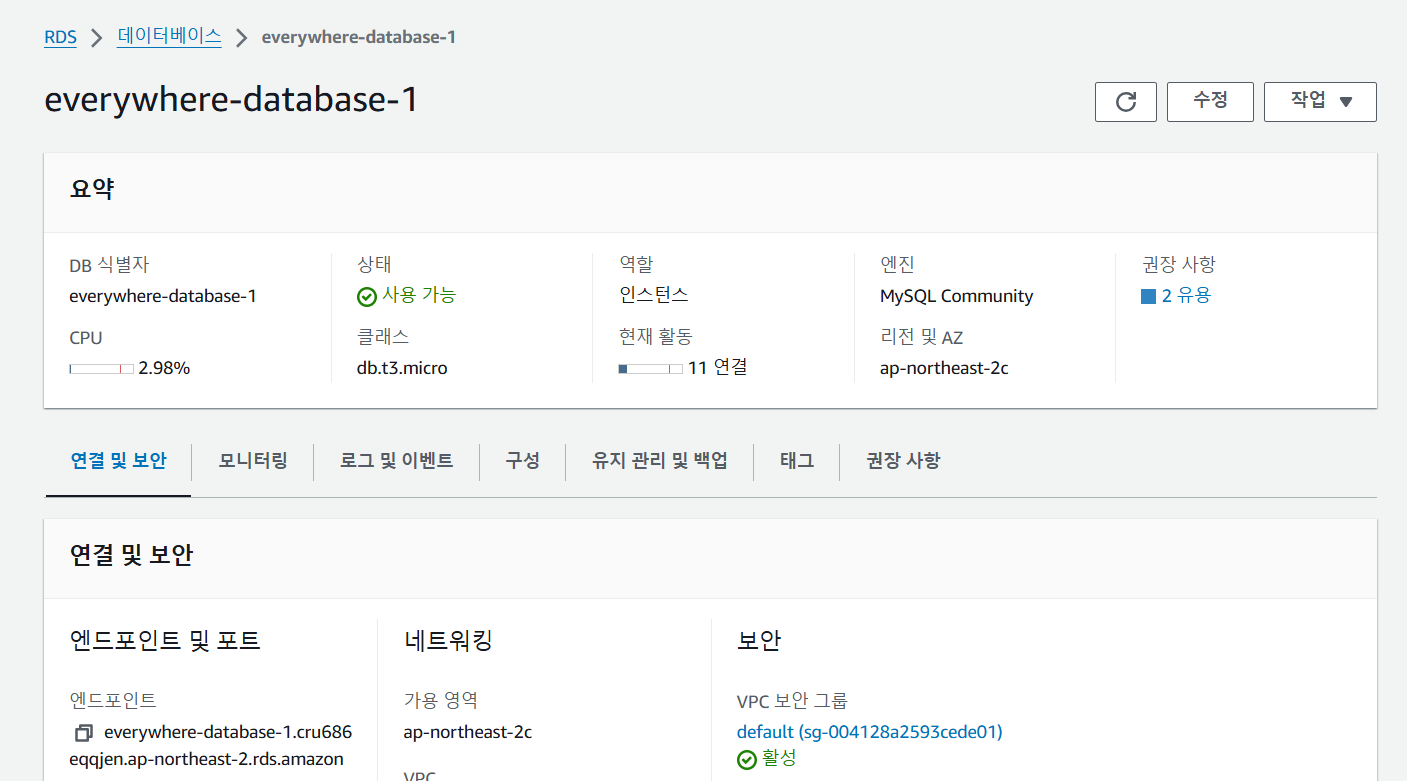Click the green check icon next to 활성
This screenshot has height=781, width=1407.
[x=747, y=760]
